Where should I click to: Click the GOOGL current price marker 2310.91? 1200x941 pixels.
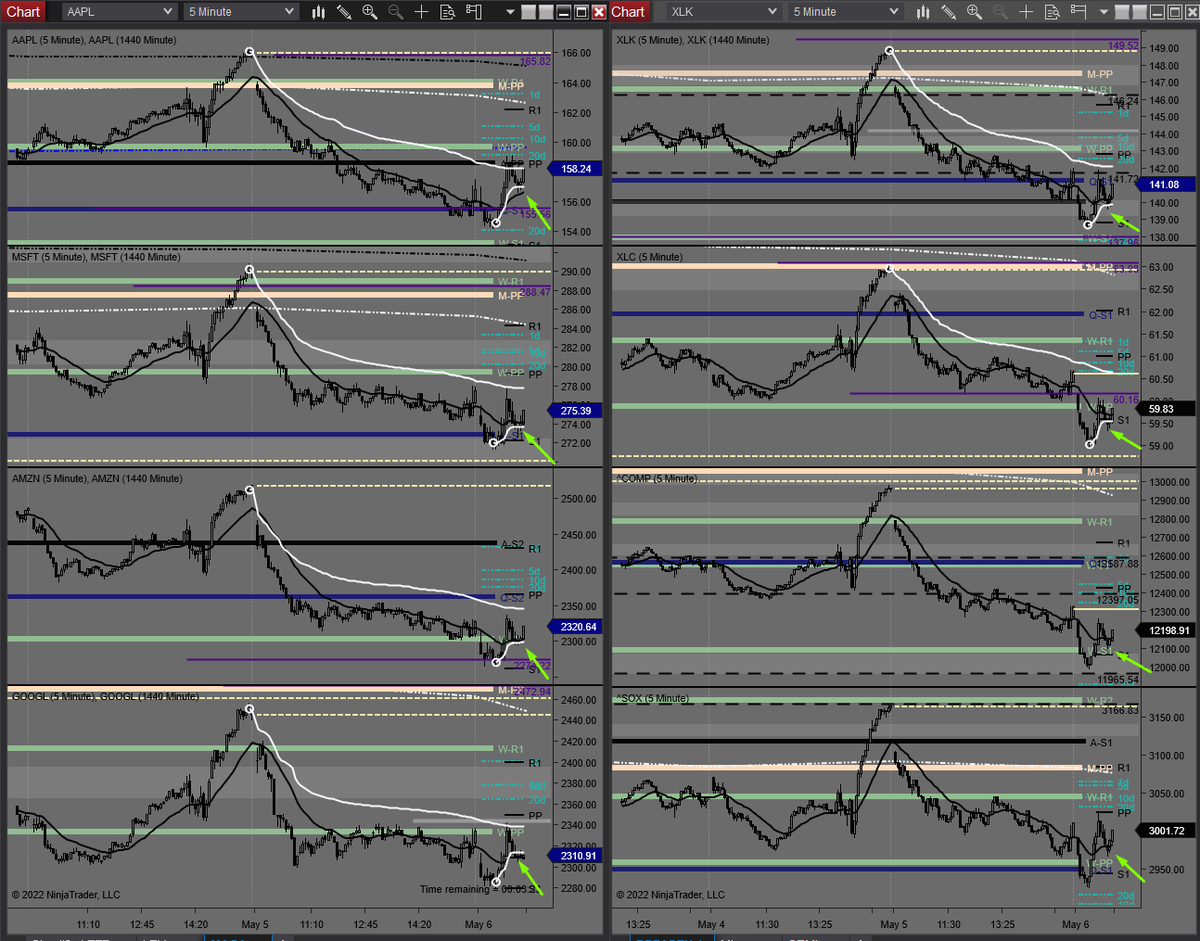click(577, 856)
